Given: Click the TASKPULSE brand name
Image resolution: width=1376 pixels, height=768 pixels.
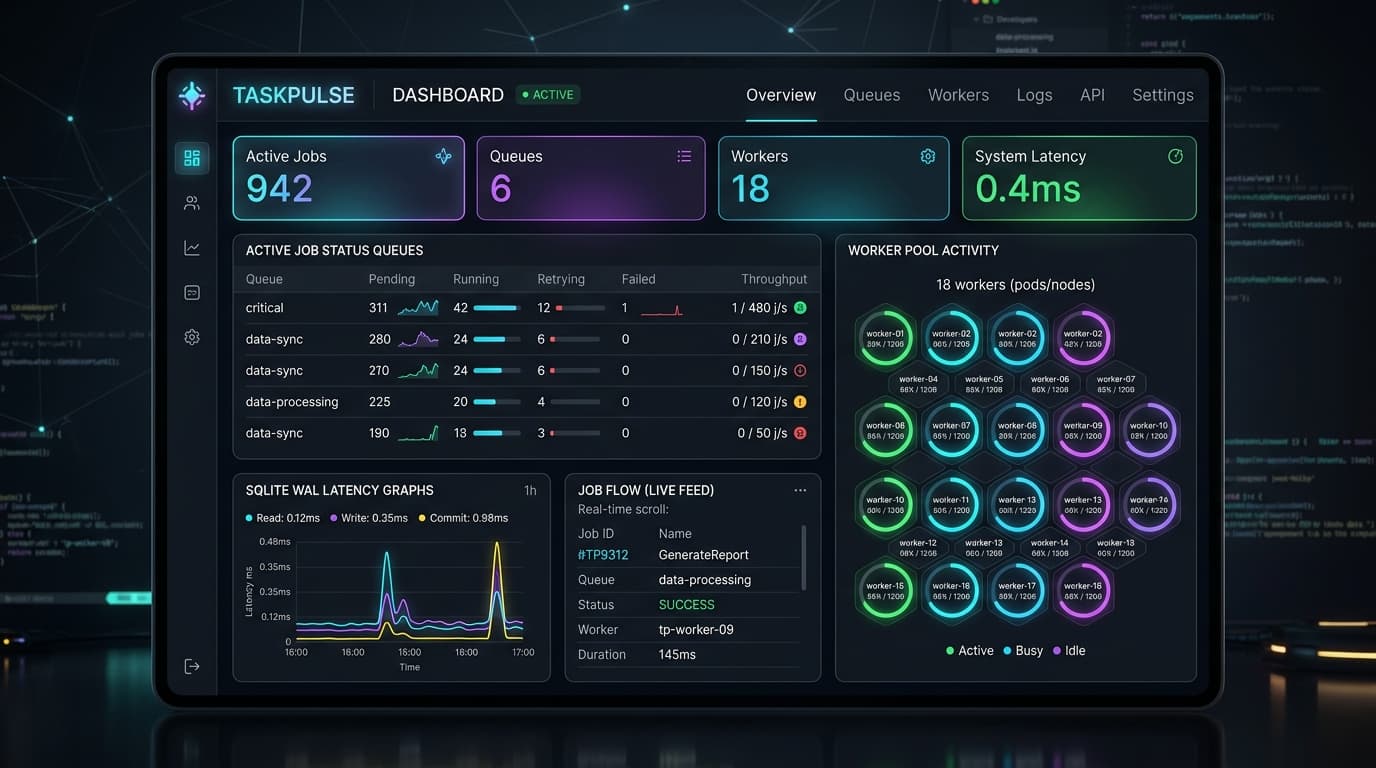Looking at the screenshot, I should point(294,95).
